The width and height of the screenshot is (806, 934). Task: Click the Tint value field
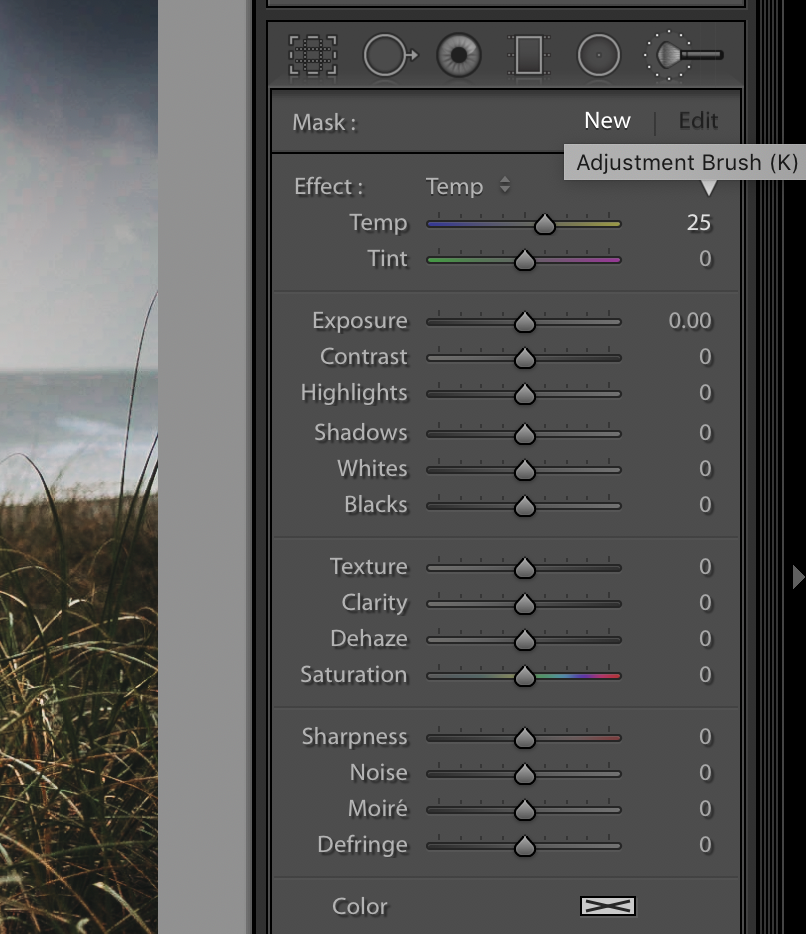coord(705,259)
